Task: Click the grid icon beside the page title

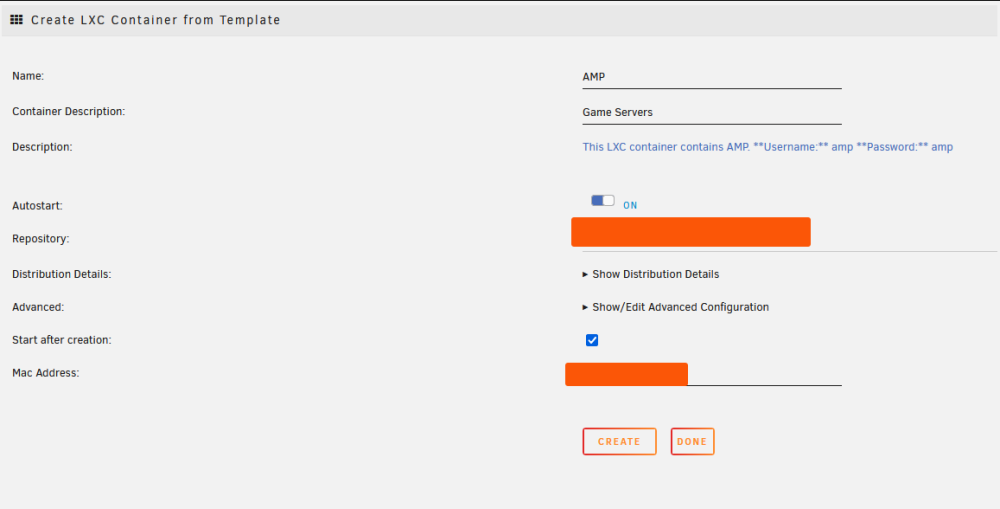Action: [x=17, y=20]
